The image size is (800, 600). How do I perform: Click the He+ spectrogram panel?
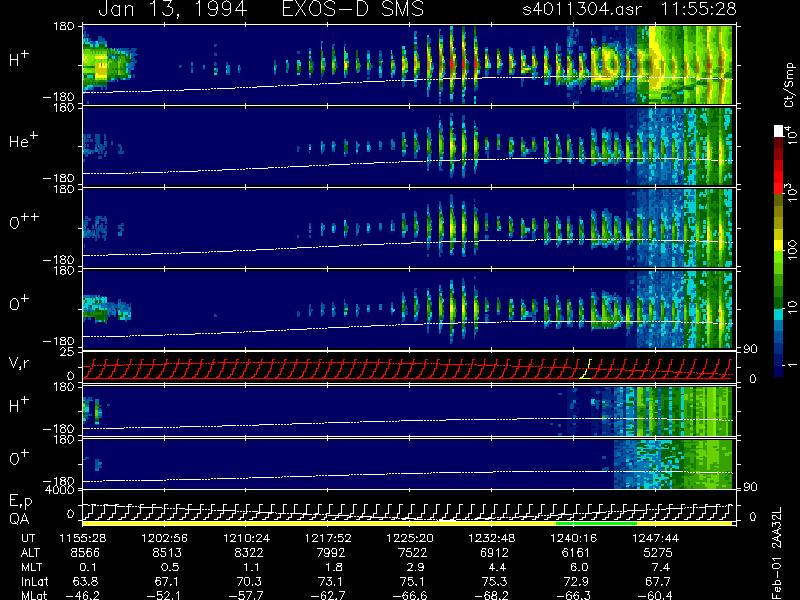408,146
